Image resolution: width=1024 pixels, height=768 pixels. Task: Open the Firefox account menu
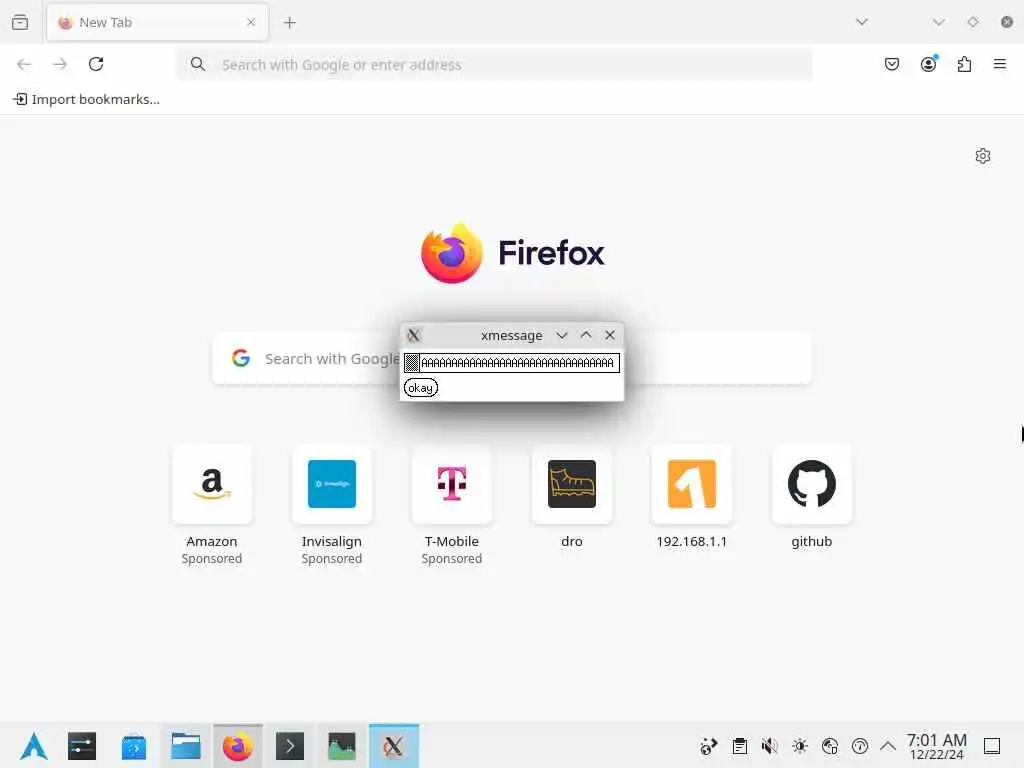tap(929, 63)
